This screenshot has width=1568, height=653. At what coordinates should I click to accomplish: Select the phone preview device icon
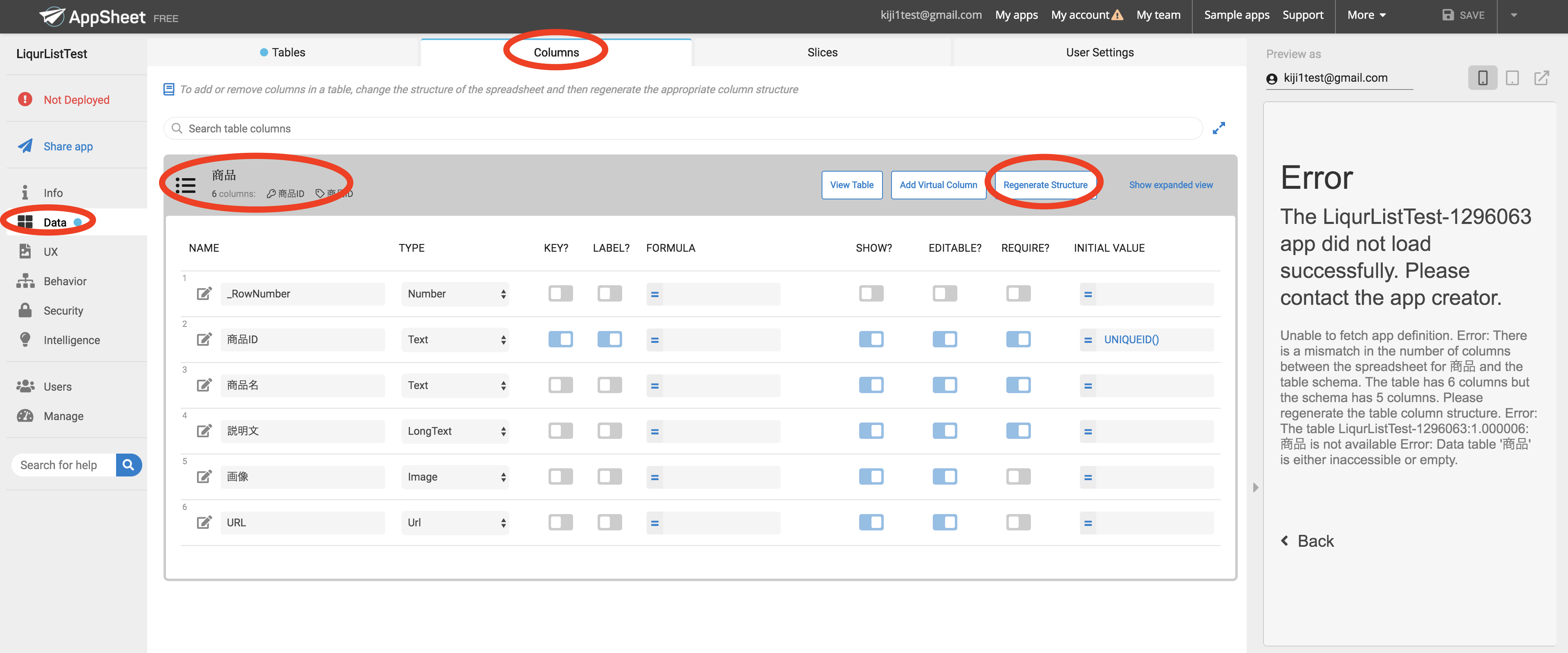point(1482,78)
